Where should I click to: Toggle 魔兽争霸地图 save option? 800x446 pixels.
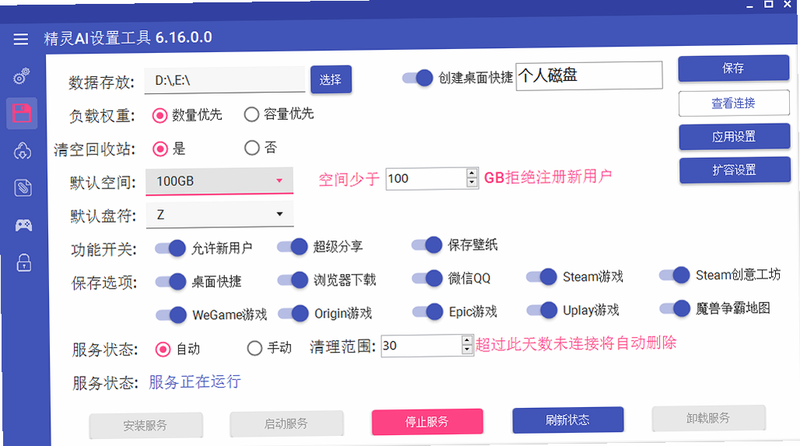[675, 308]
